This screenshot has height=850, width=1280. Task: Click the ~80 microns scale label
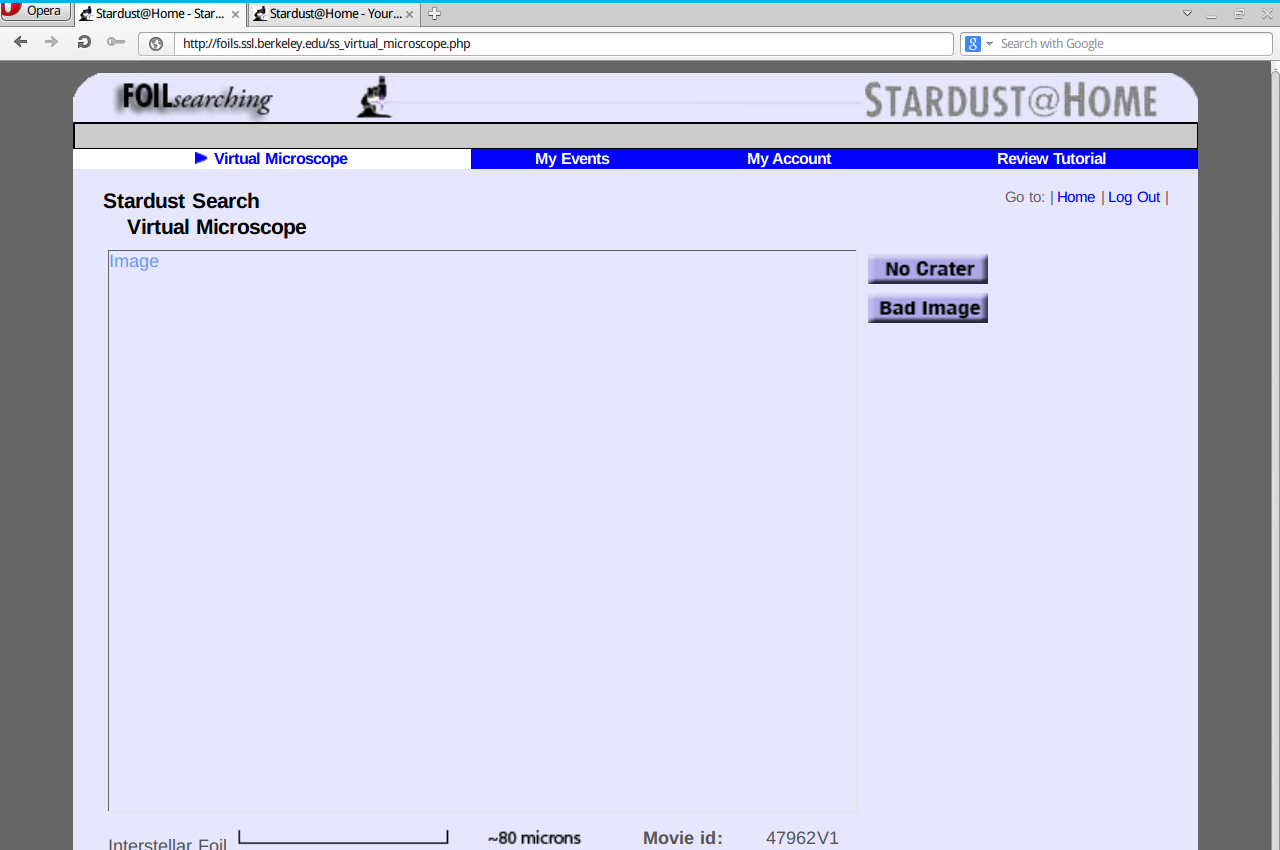(534, 838)
